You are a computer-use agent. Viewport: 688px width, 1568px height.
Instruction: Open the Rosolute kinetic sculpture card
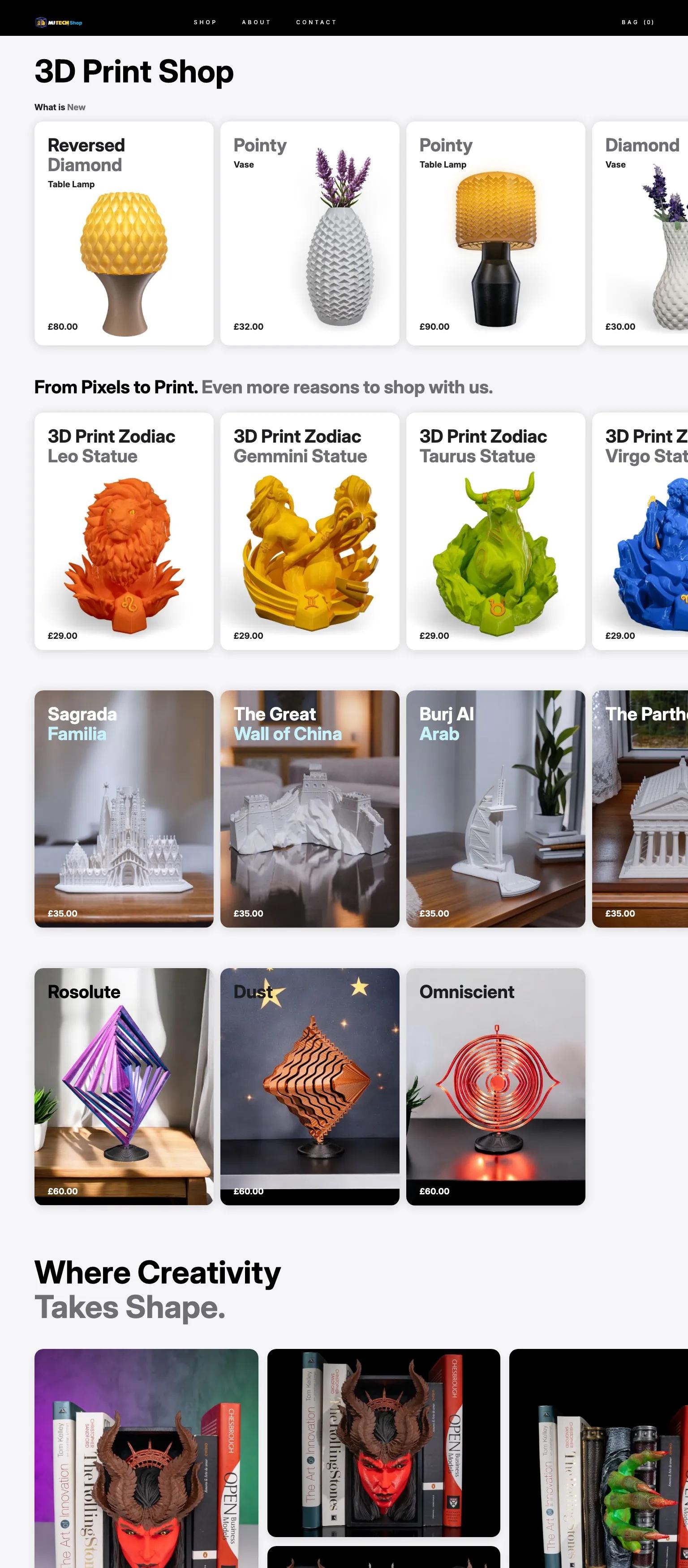124,1086
